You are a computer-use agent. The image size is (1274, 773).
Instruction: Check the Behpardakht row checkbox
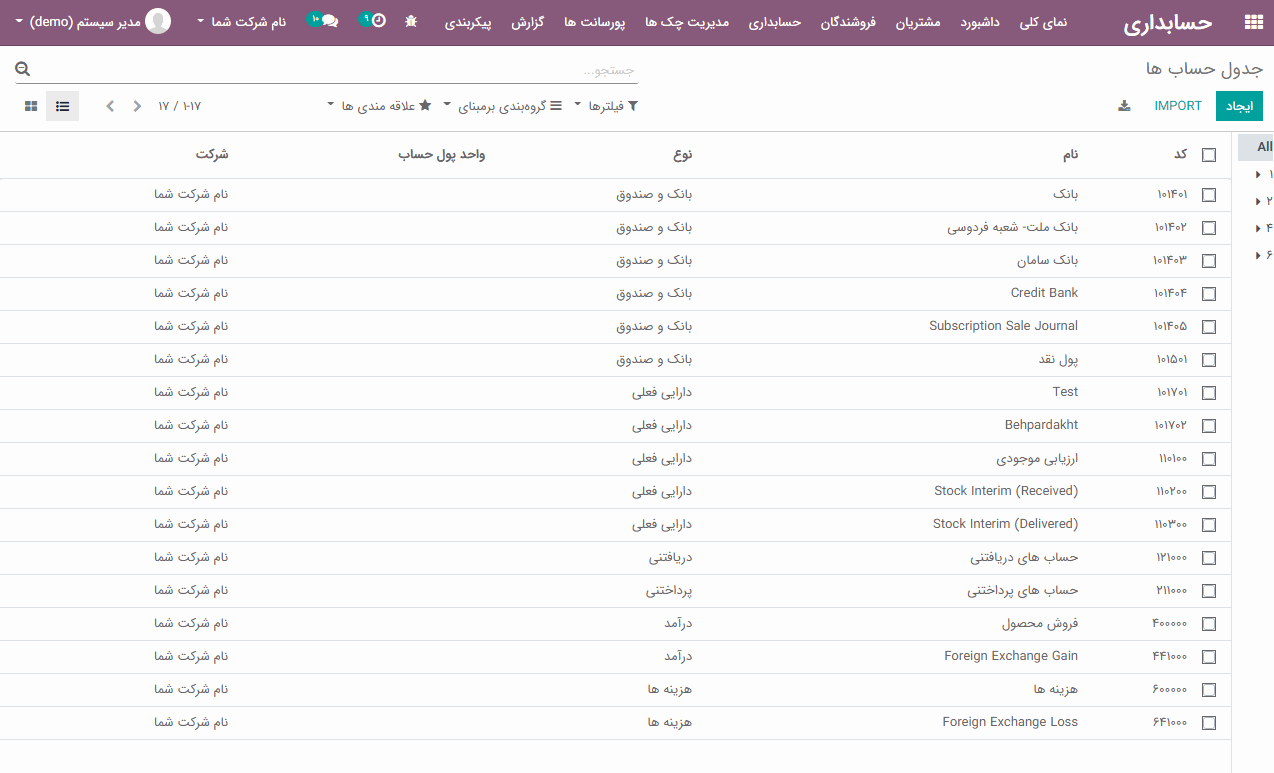click(x=1209, y=426)
